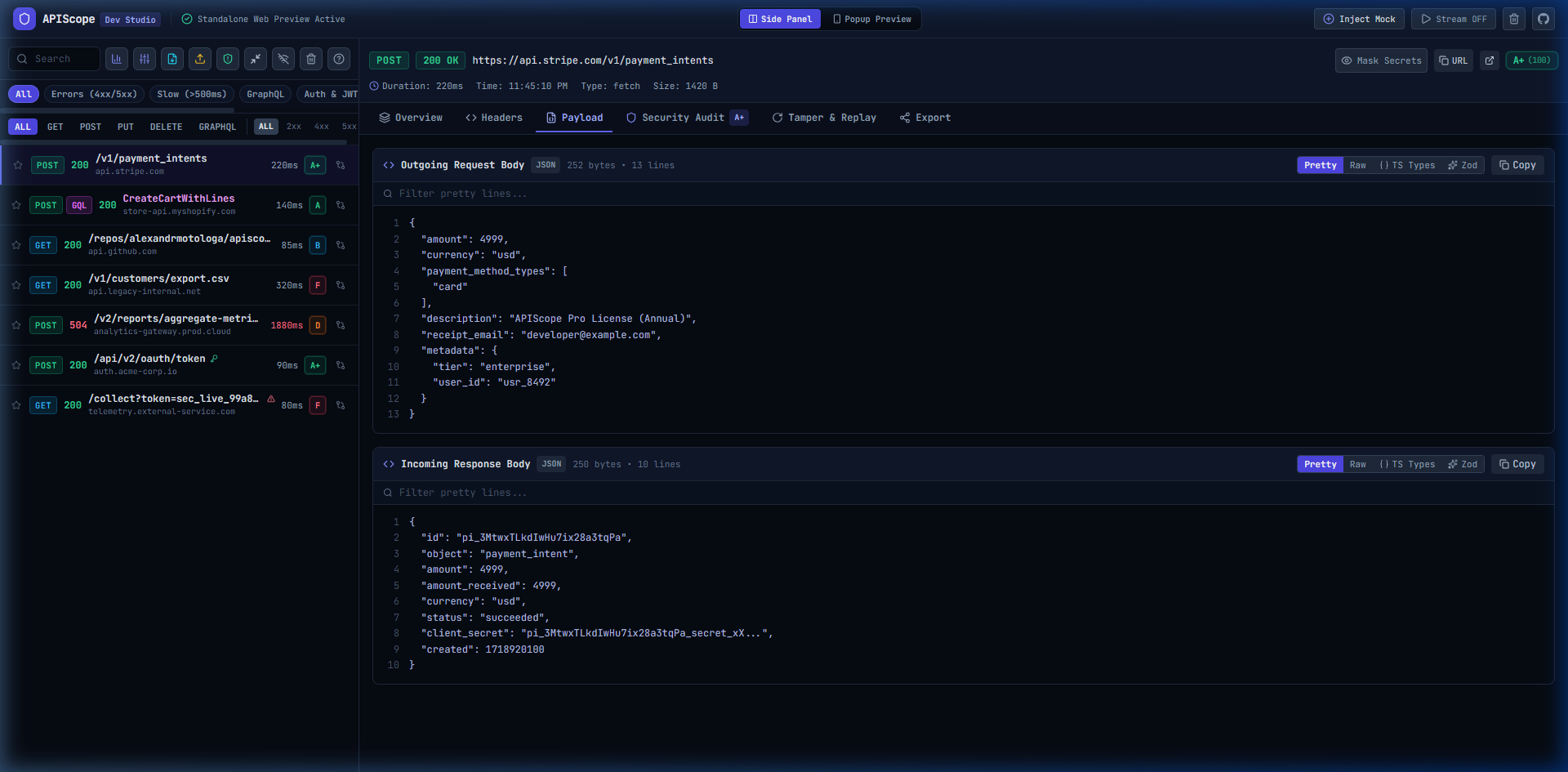Click the collapse arrows icon
This screenshot has width=1568, height=772.
point(256,59)
